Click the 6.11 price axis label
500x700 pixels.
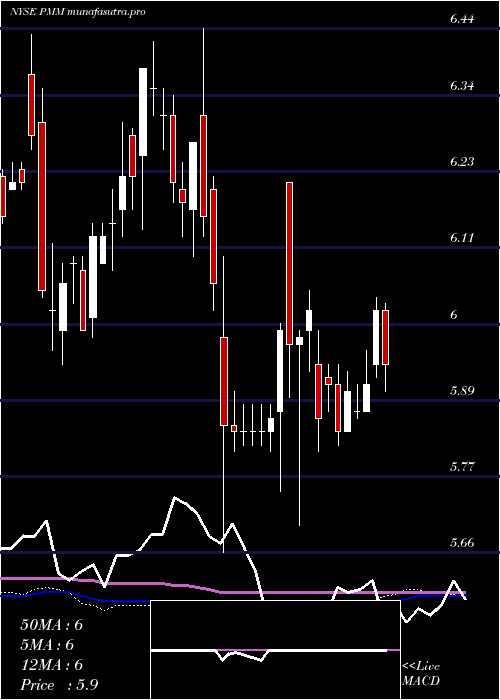pos(461,238)
